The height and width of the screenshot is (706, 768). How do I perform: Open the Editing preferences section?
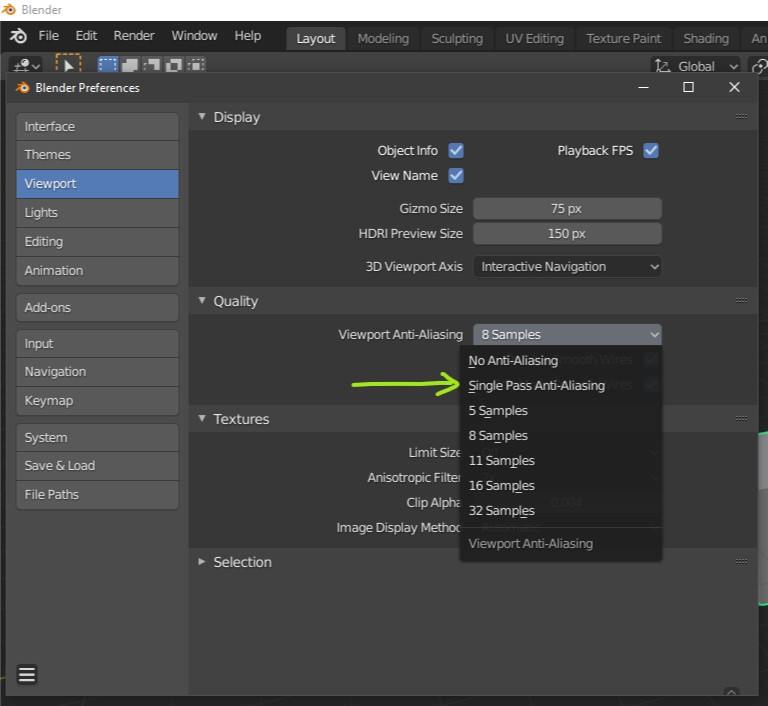(97, 242)
